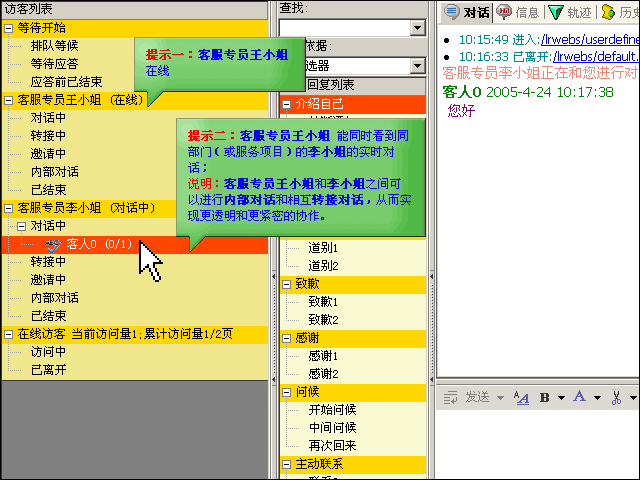Click the font style AA icon
This screenshot has height=480, width=640.
tap(521, 398)
